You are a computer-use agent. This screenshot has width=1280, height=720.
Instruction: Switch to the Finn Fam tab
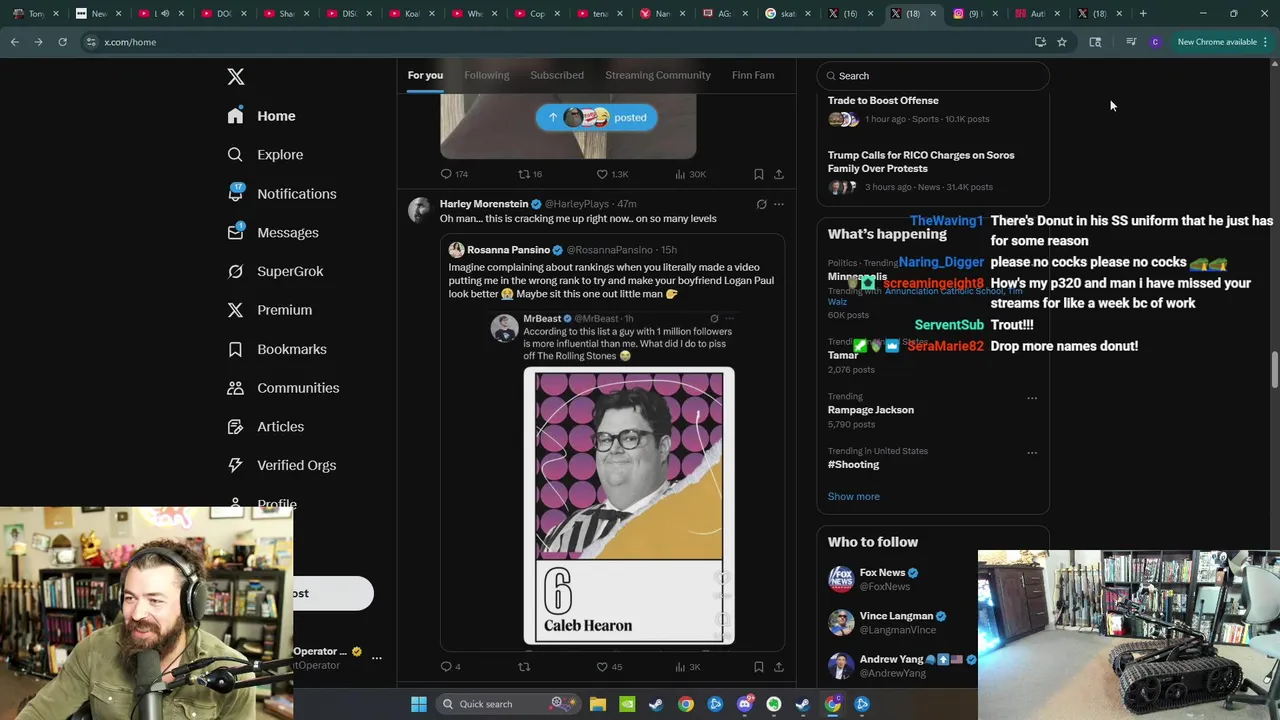(753, 75)
